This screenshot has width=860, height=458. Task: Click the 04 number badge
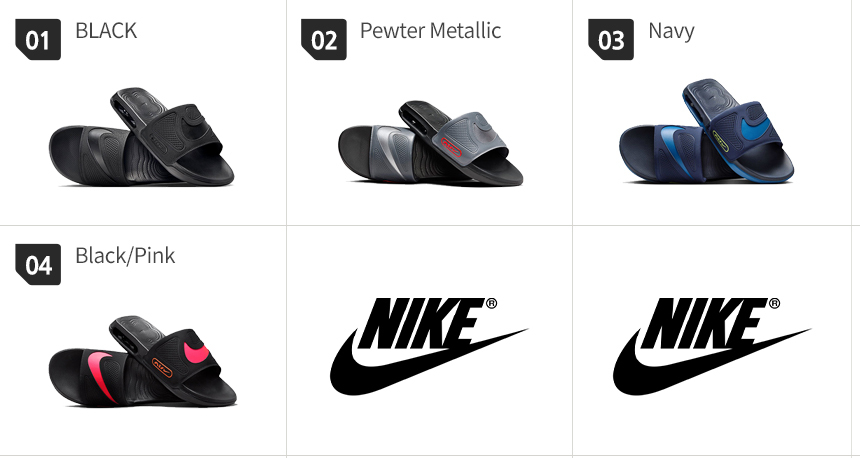tap(38, 264)
